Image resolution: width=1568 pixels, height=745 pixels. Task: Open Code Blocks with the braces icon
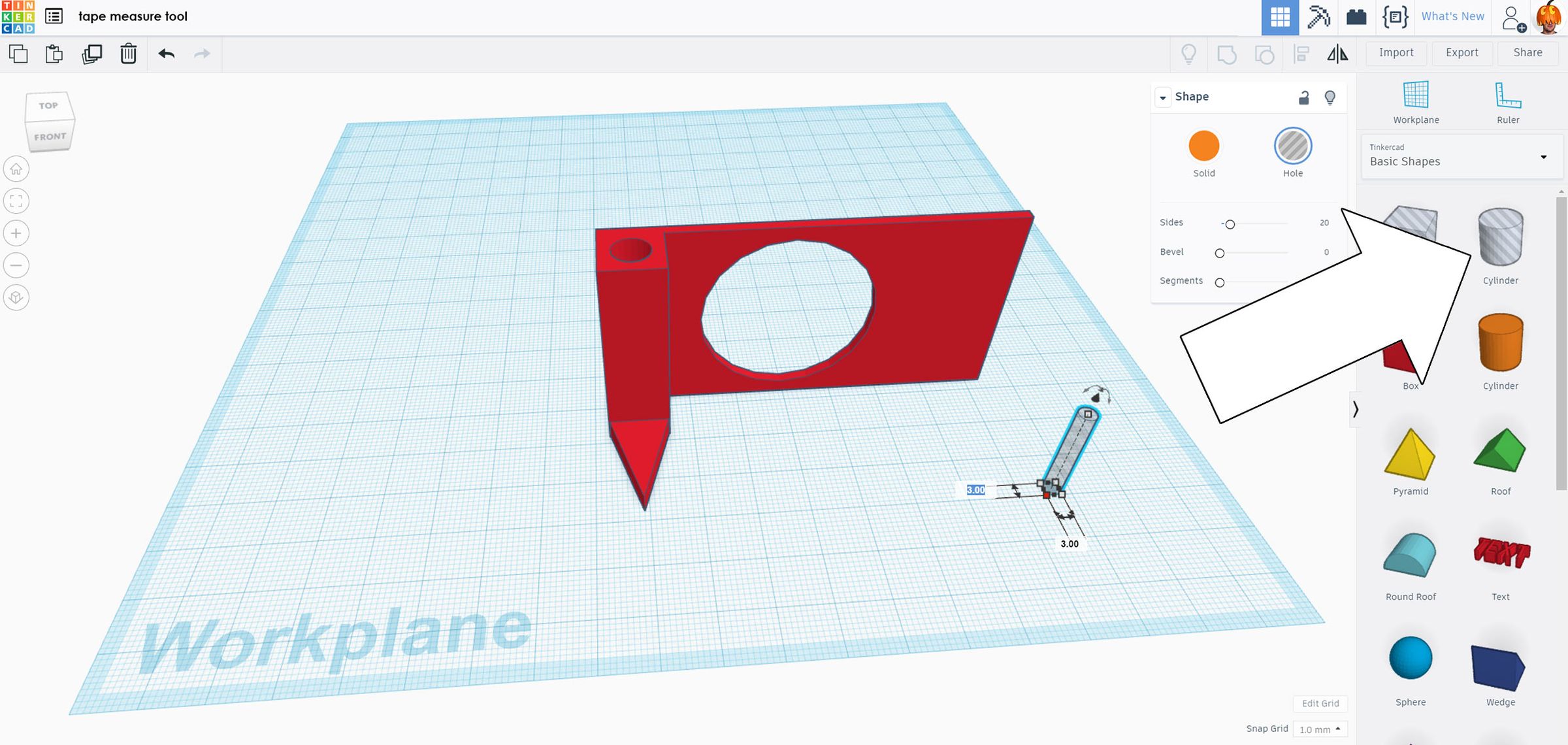coord(1395,17)
